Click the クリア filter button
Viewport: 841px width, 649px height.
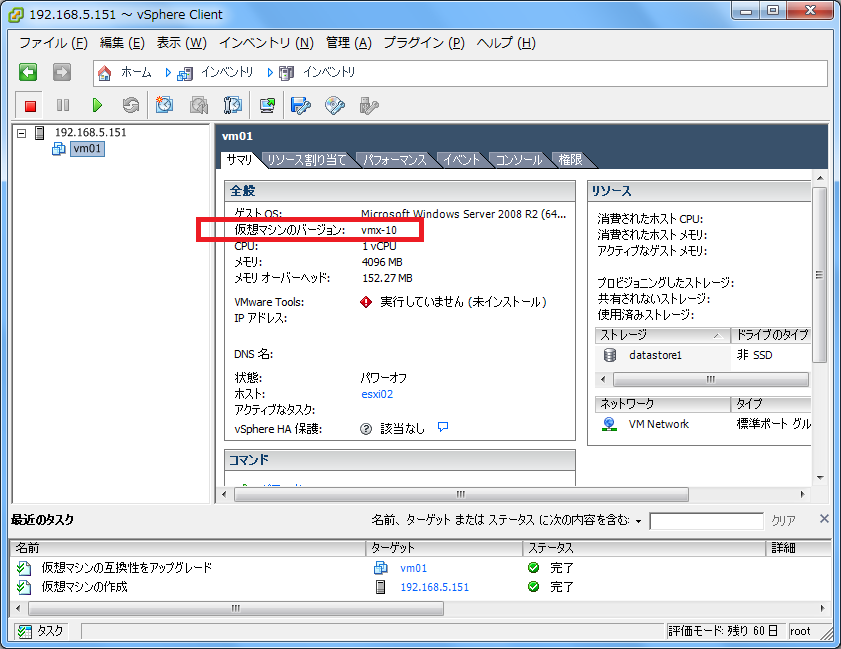(783, 520)
